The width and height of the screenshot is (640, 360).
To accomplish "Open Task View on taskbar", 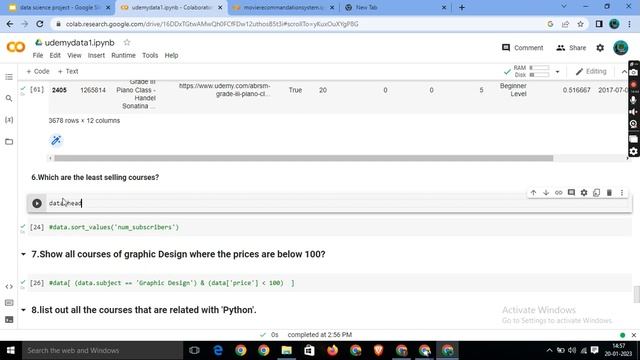I will [x=194, y=351].
